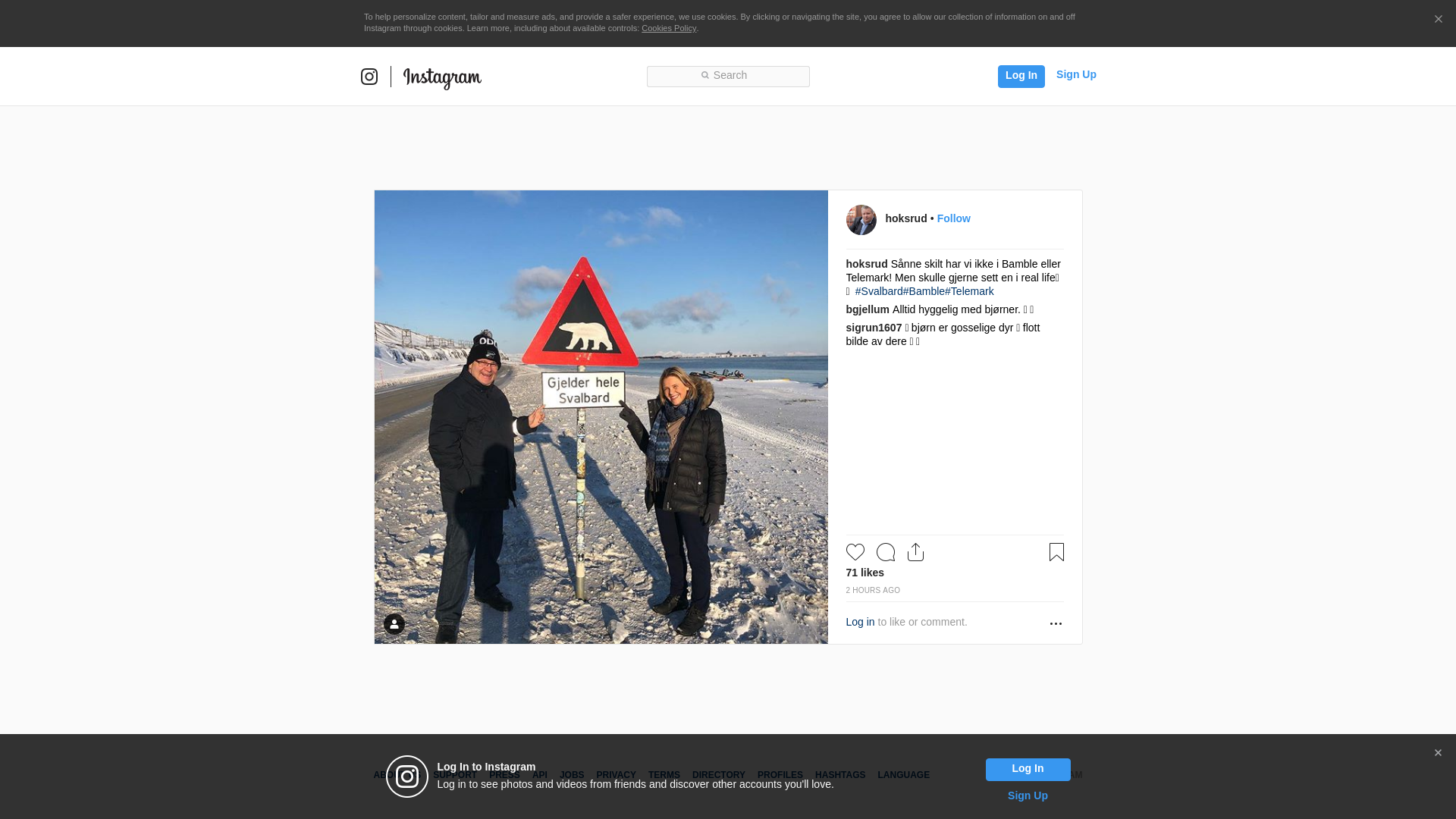Viewport: 1456px width, 819px height.
Task: Open the Cookies Policy link
Action: (x=669, y=28)
